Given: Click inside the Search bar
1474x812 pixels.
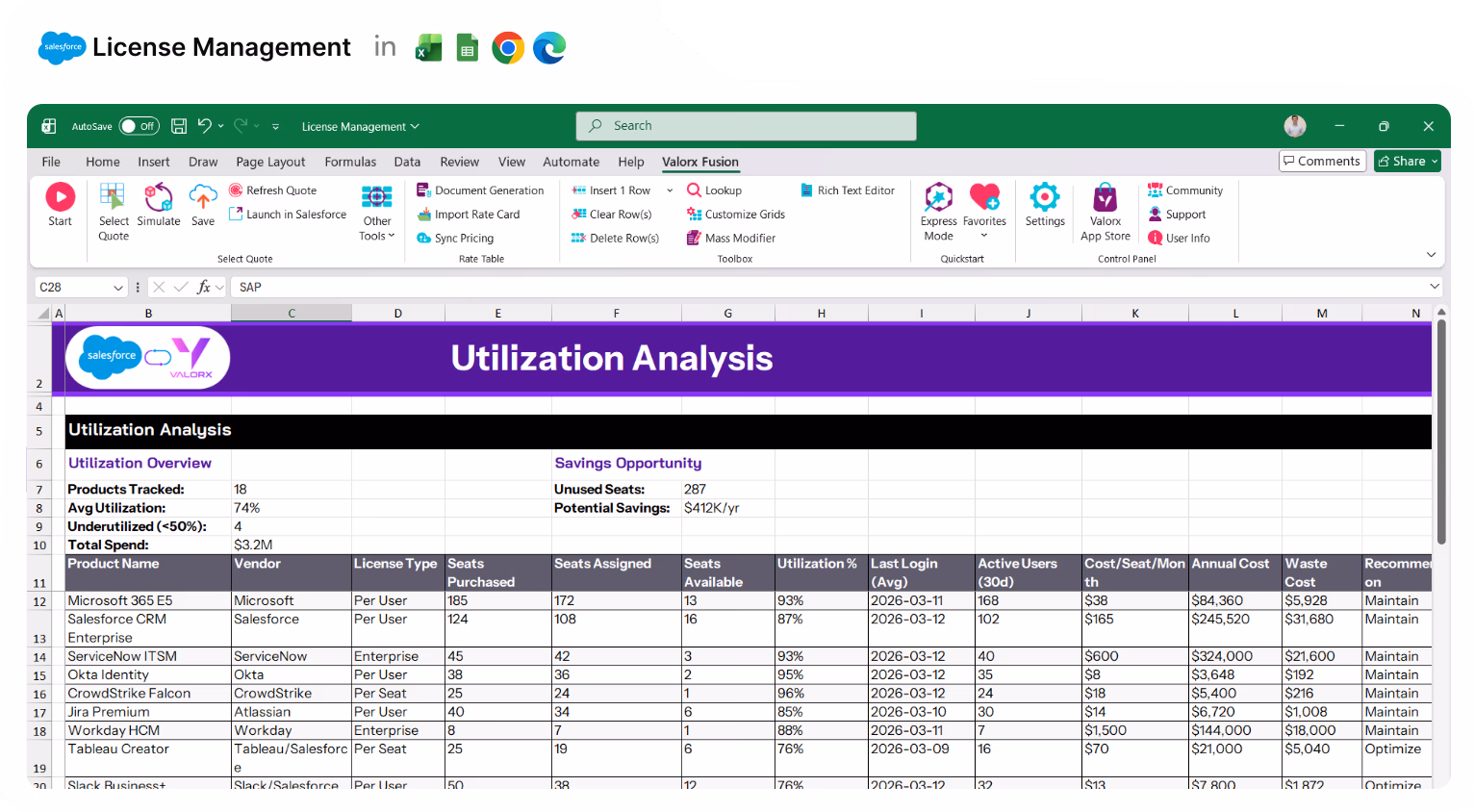Looking at the screenshot, I should [x=746, y=126].
